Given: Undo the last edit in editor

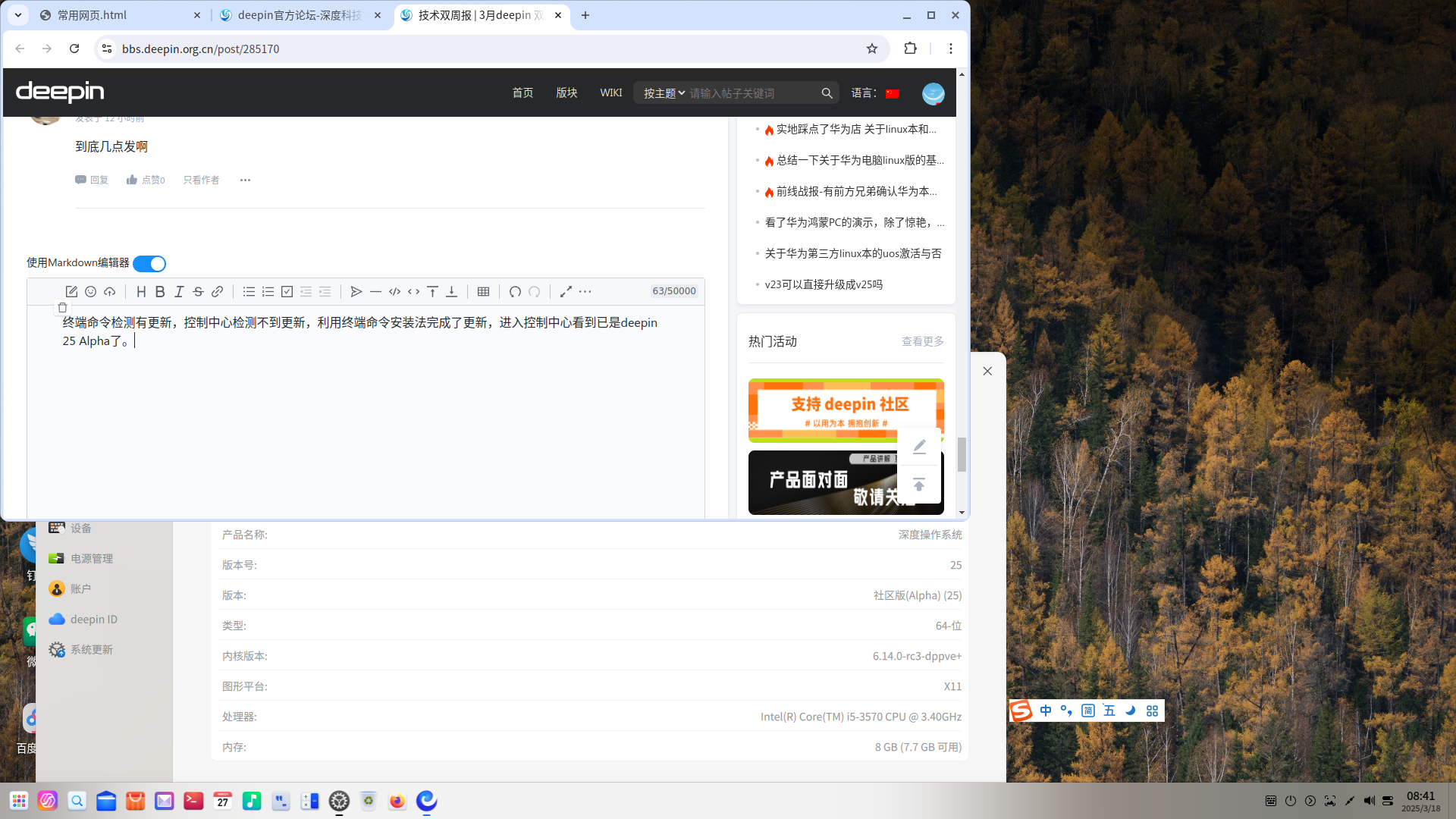Looking at the screenshot, I should click(515, 291).
